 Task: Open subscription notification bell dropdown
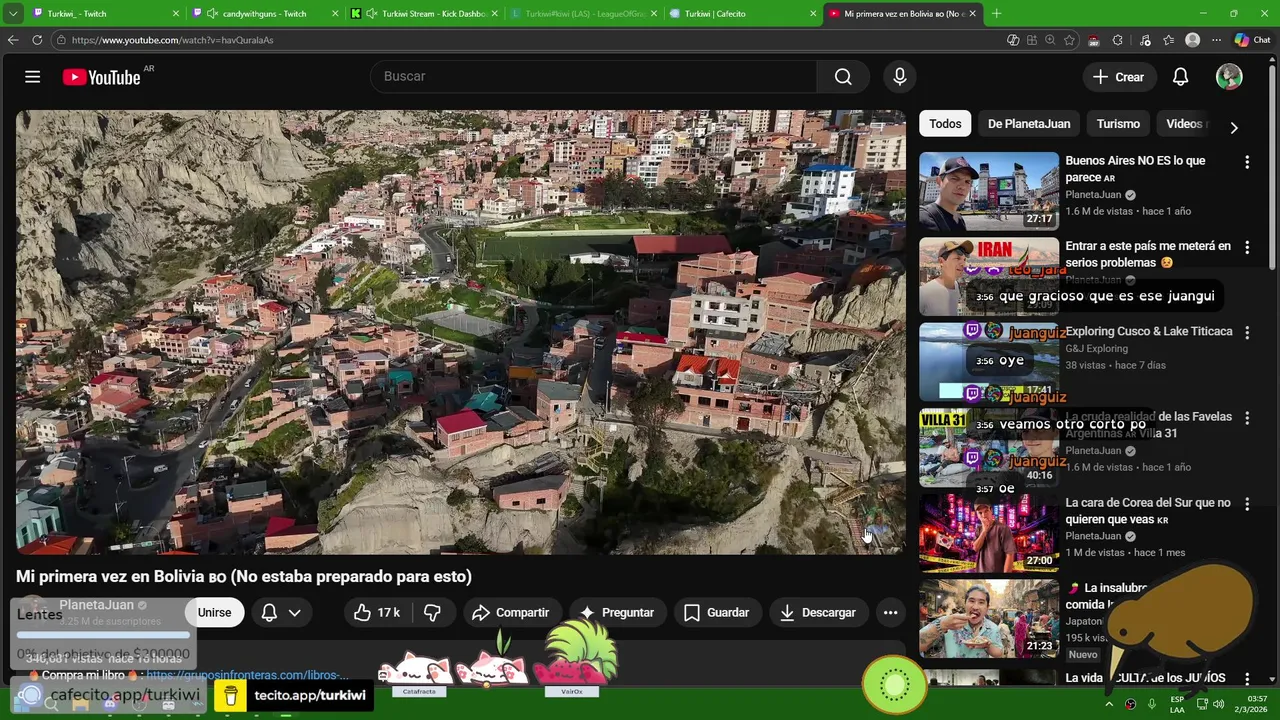click(281, 612)
